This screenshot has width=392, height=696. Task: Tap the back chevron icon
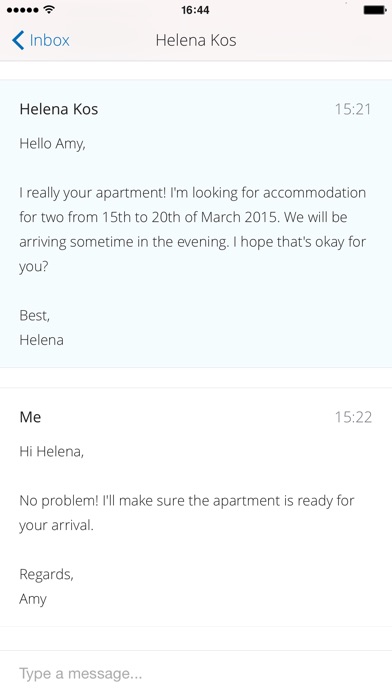(18, 40)
